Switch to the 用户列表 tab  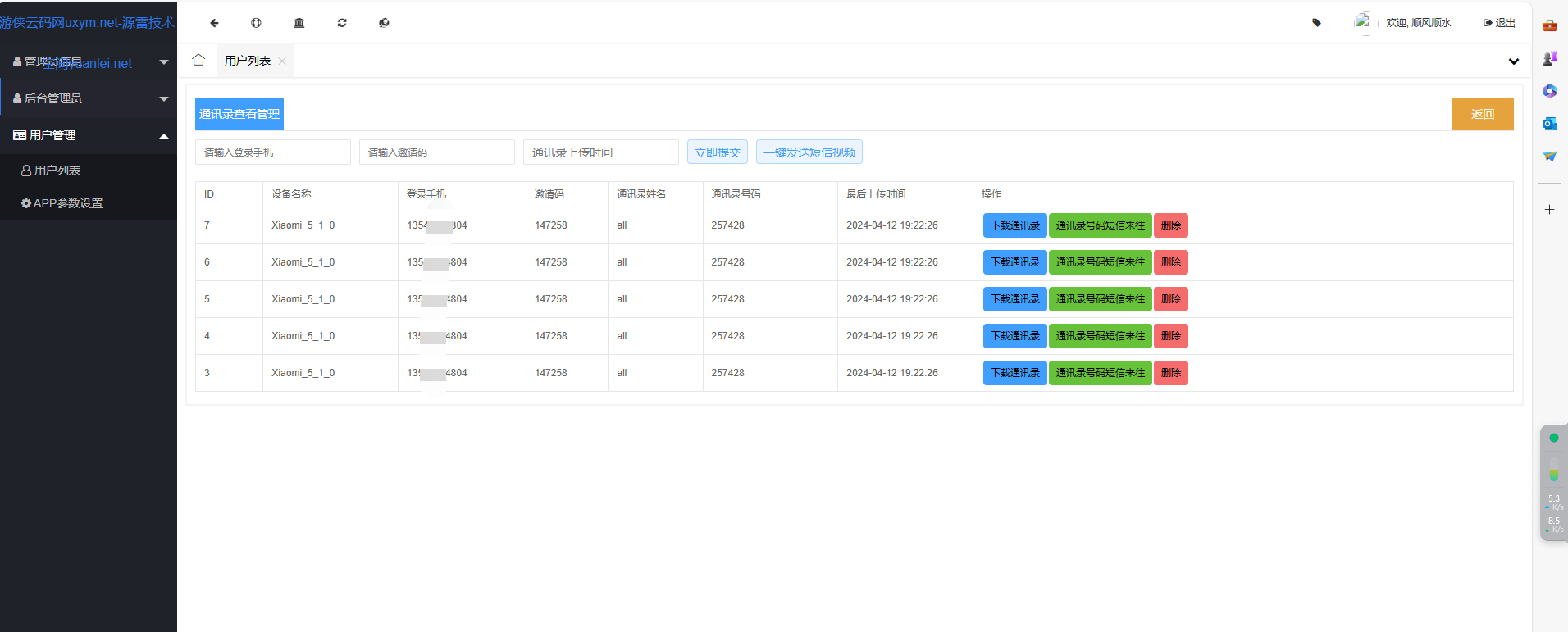[x=248, y=61]
